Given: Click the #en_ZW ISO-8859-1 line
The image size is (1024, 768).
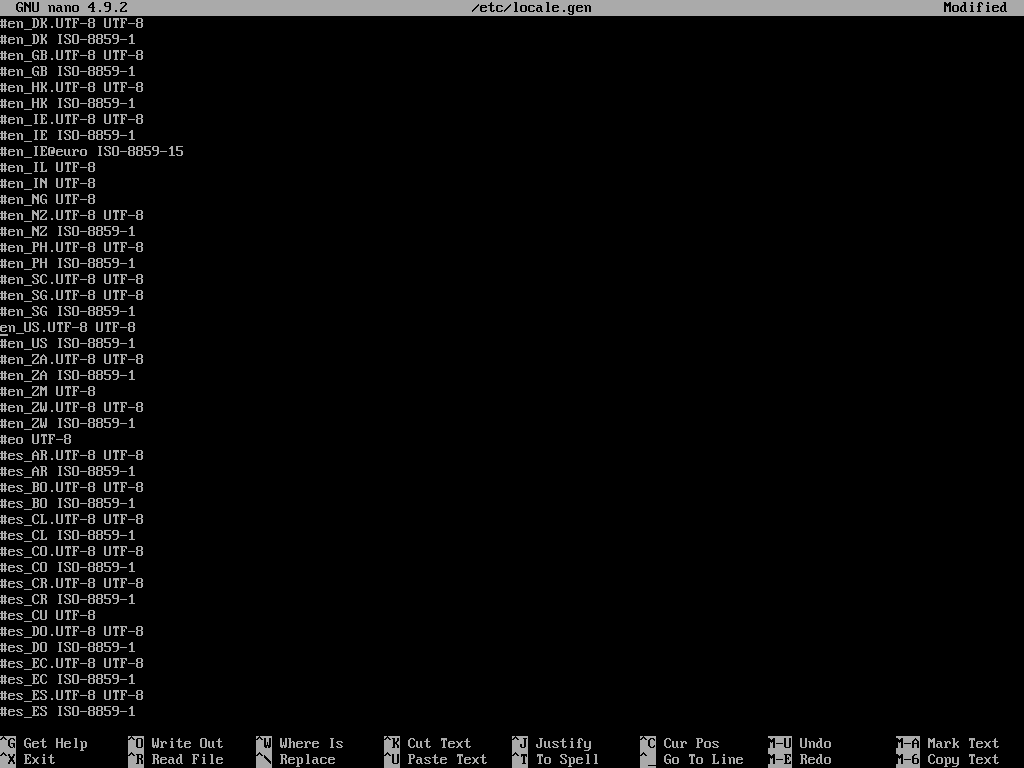Looking at the screenshot, I should coord(68,423).
